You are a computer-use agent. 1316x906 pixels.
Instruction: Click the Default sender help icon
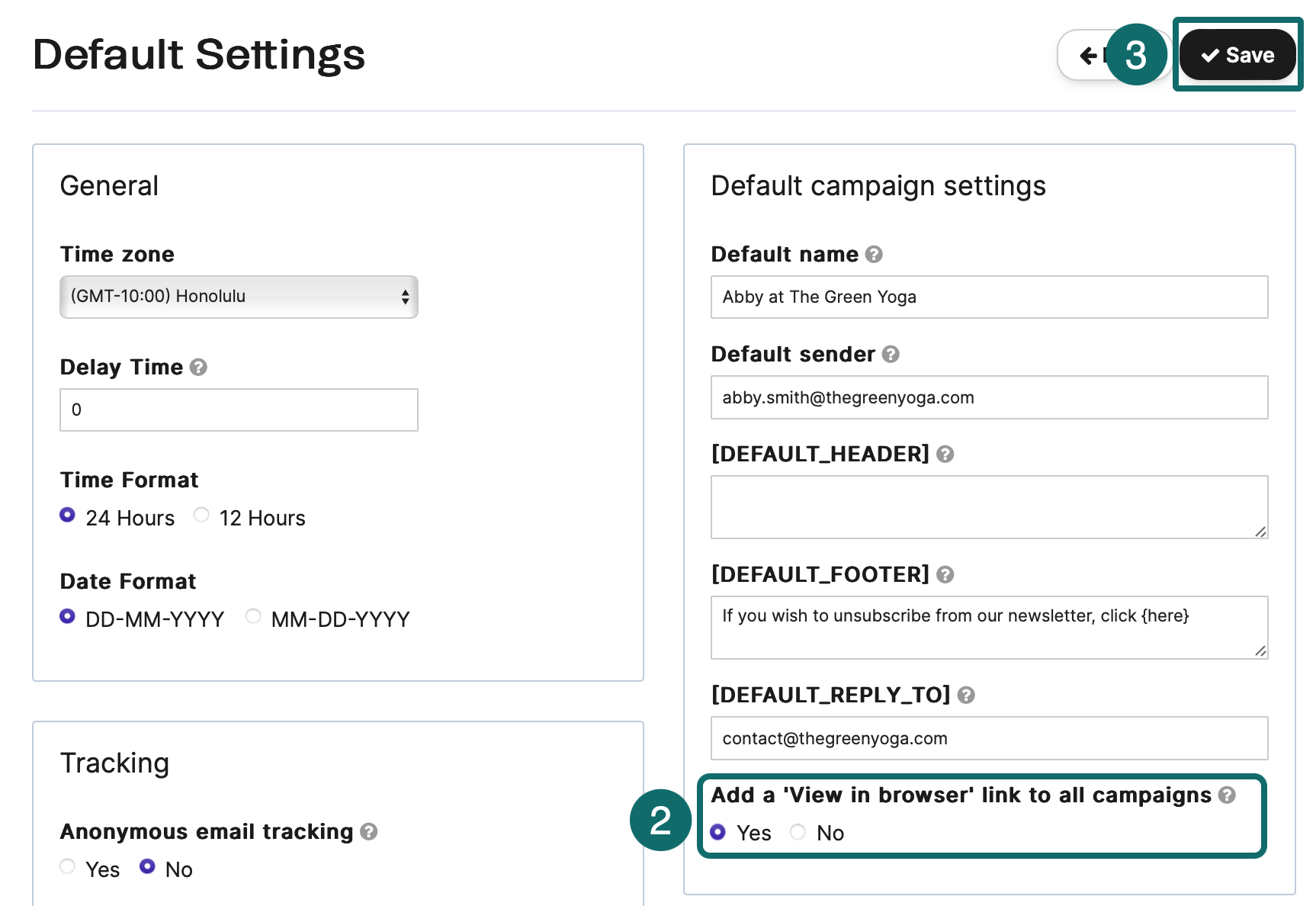point(891,354)
